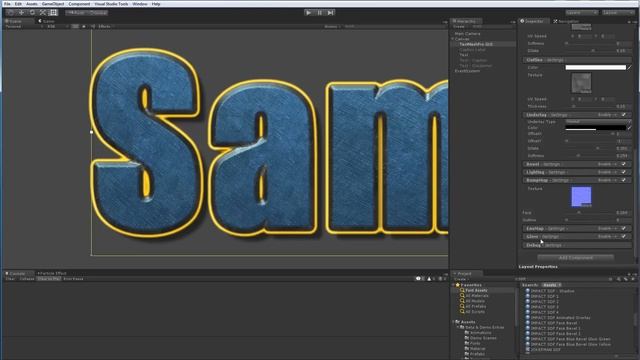This screenshot has width=640, height=360.
Task: Open the Help menu
Action: click(156, 4)
